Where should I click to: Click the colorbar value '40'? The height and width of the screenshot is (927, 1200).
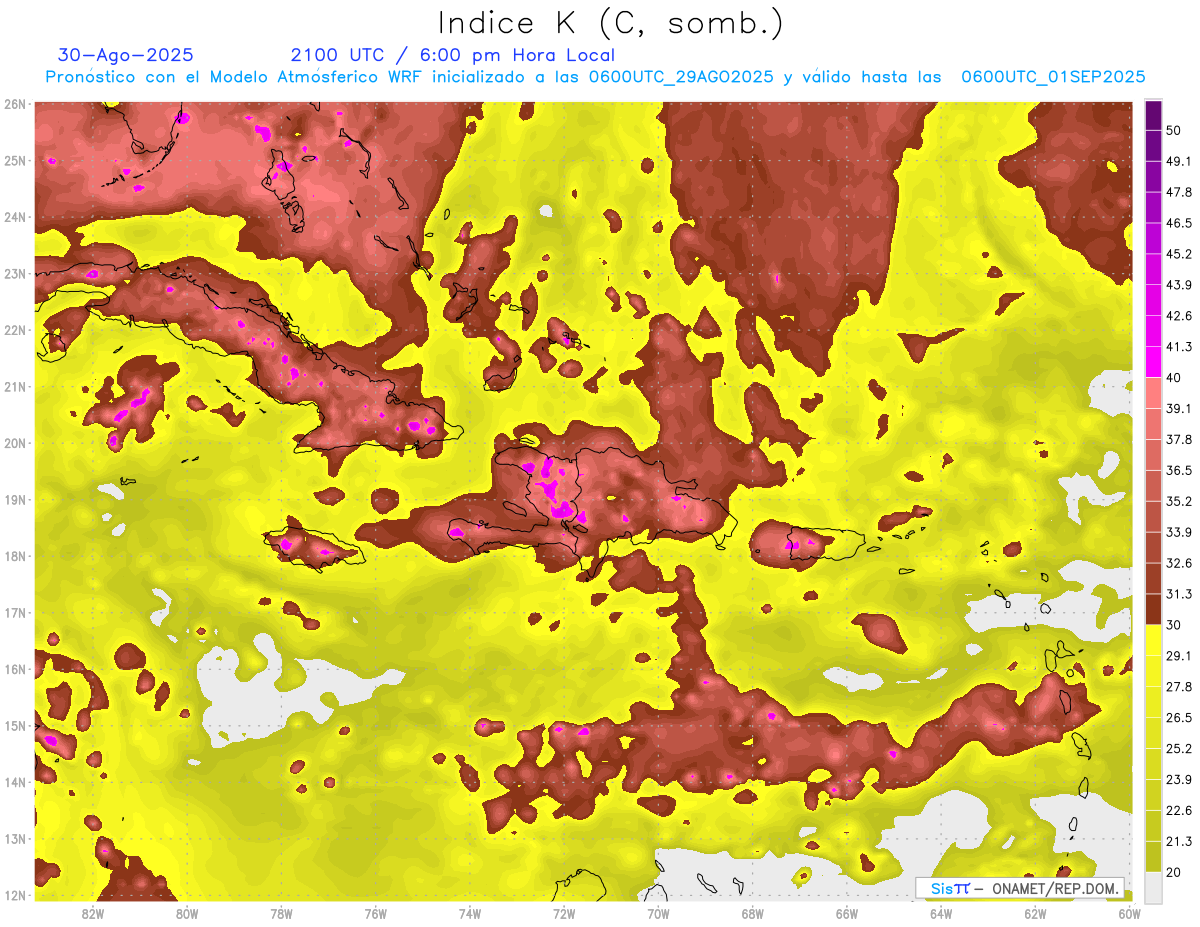(1173, 378)
